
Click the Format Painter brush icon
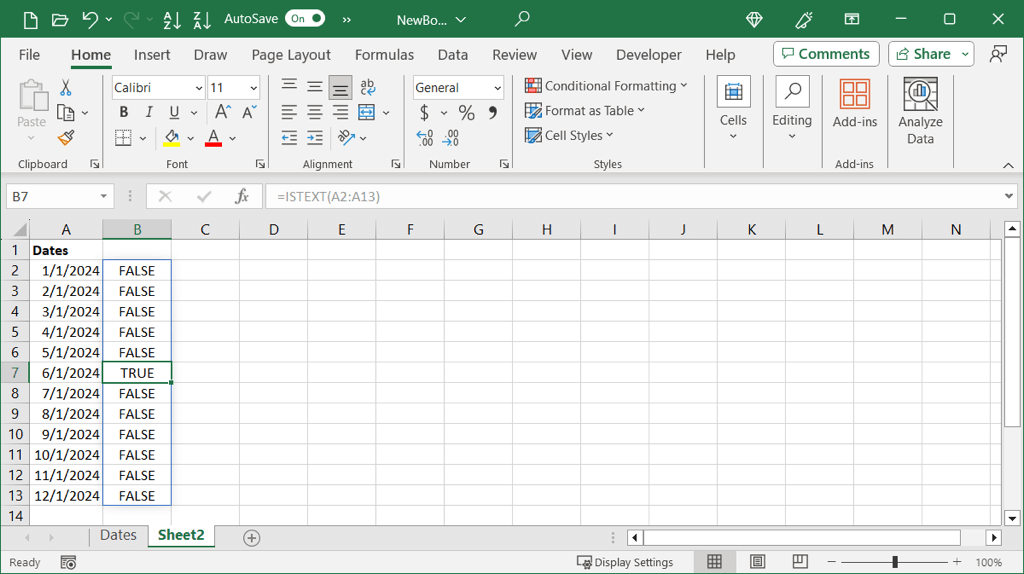(66, 138)
